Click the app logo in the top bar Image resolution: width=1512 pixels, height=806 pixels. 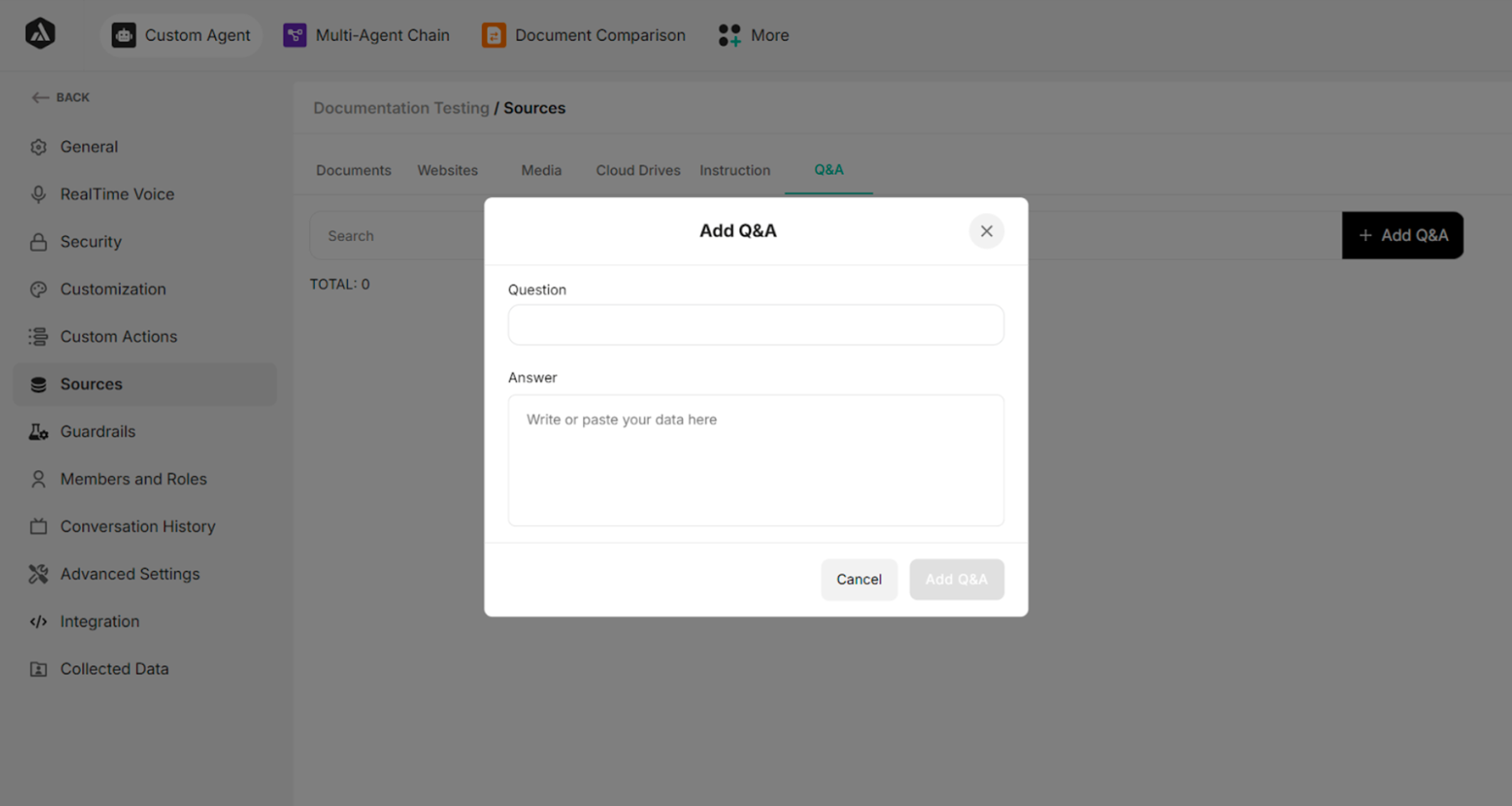pyautogui.click(x=40, y=34)
